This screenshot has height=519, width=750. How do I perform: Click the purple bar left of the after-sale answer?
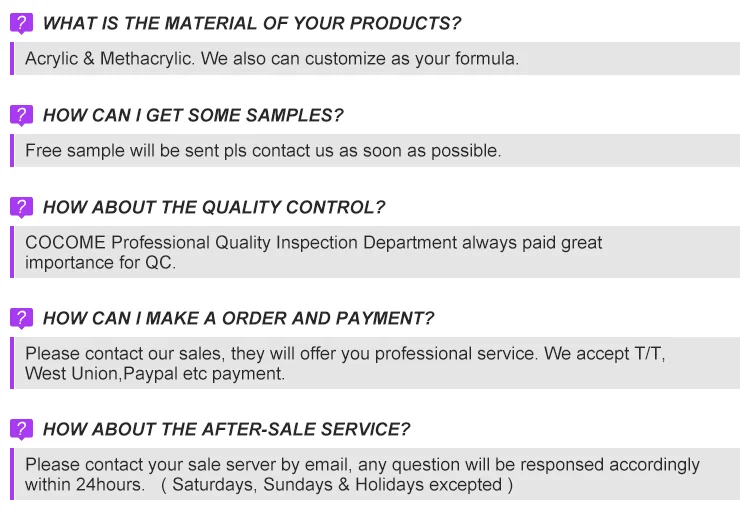pos(13,474)
